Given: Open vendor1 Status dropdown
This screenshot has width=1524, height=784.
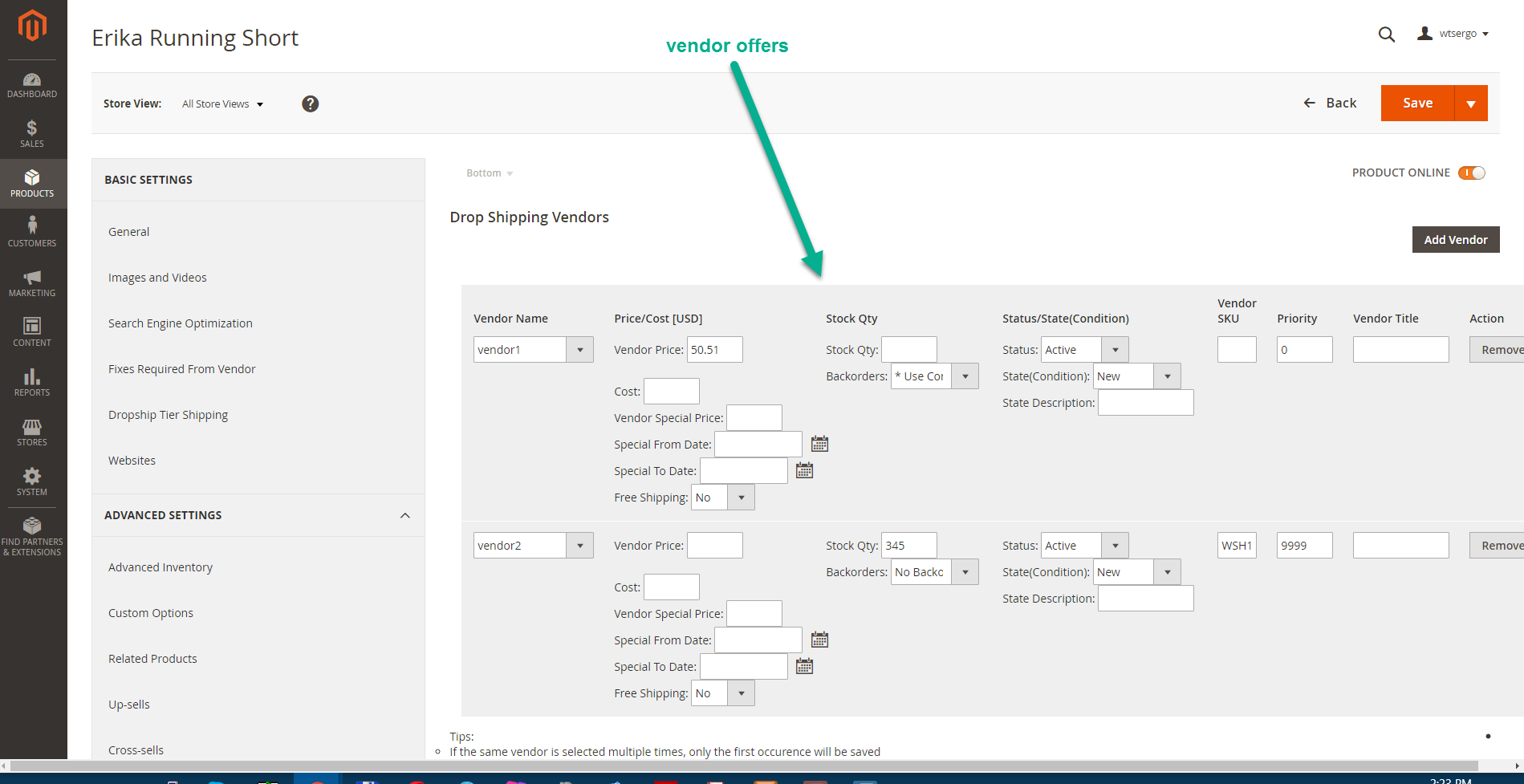Looking at the screenshot, I should 1085,350.
